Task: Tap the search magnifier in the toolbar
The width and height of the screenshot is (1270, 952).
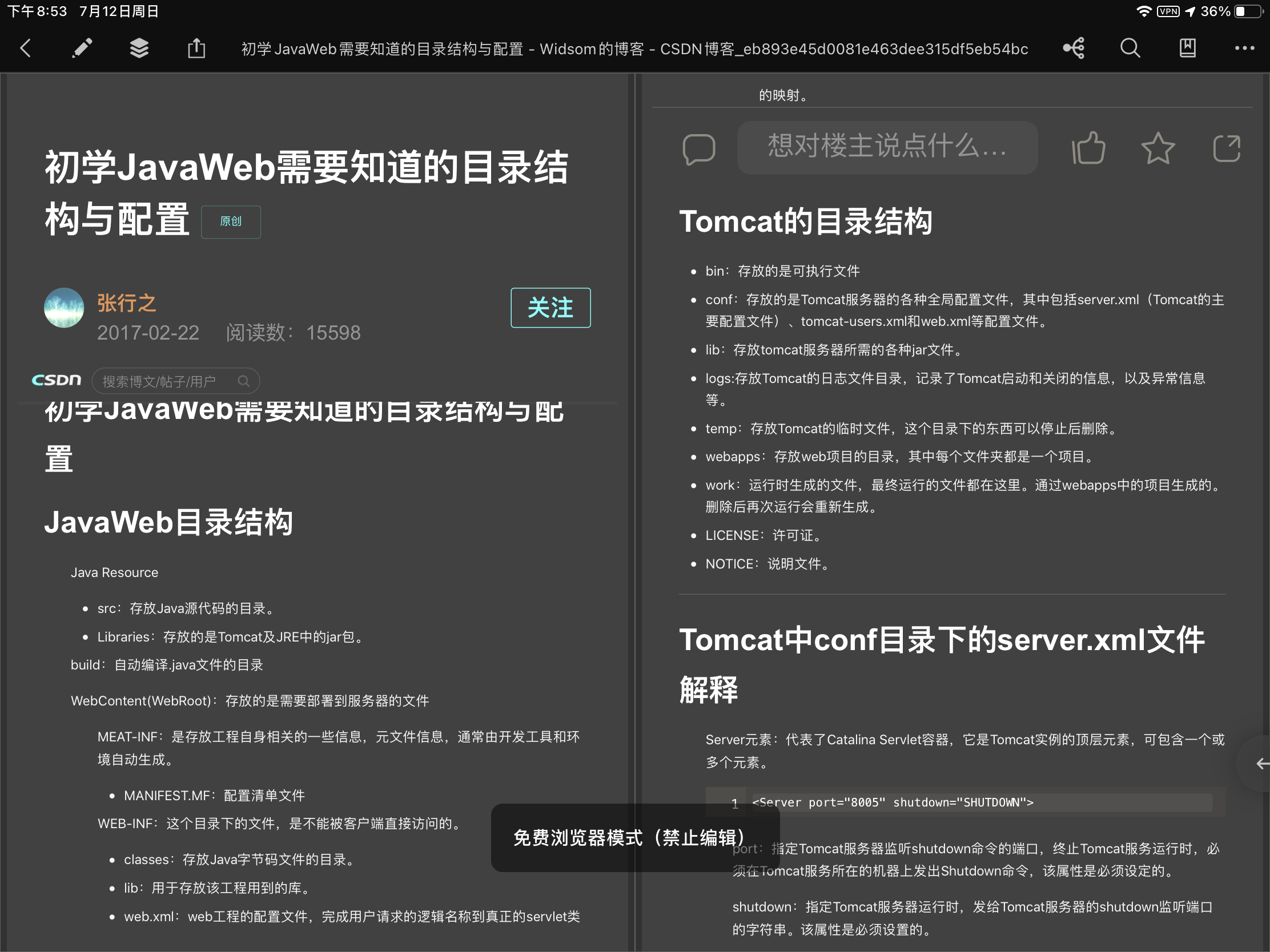Action: [1130, 48]
